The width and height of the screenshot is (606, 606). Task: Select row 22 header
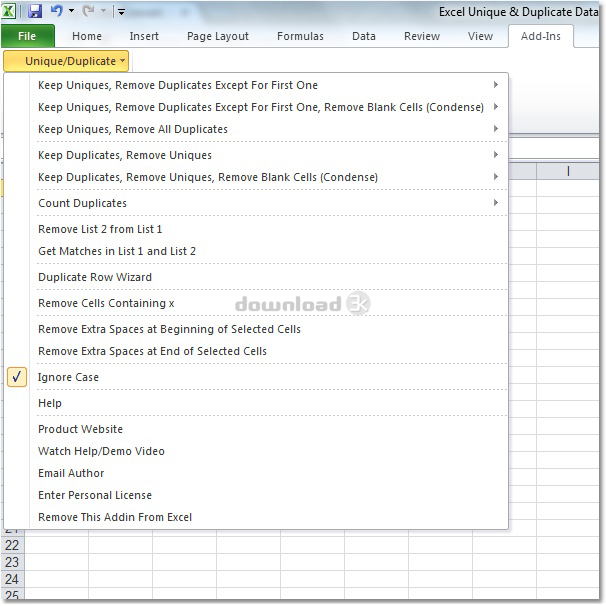[x=12, y=545]
